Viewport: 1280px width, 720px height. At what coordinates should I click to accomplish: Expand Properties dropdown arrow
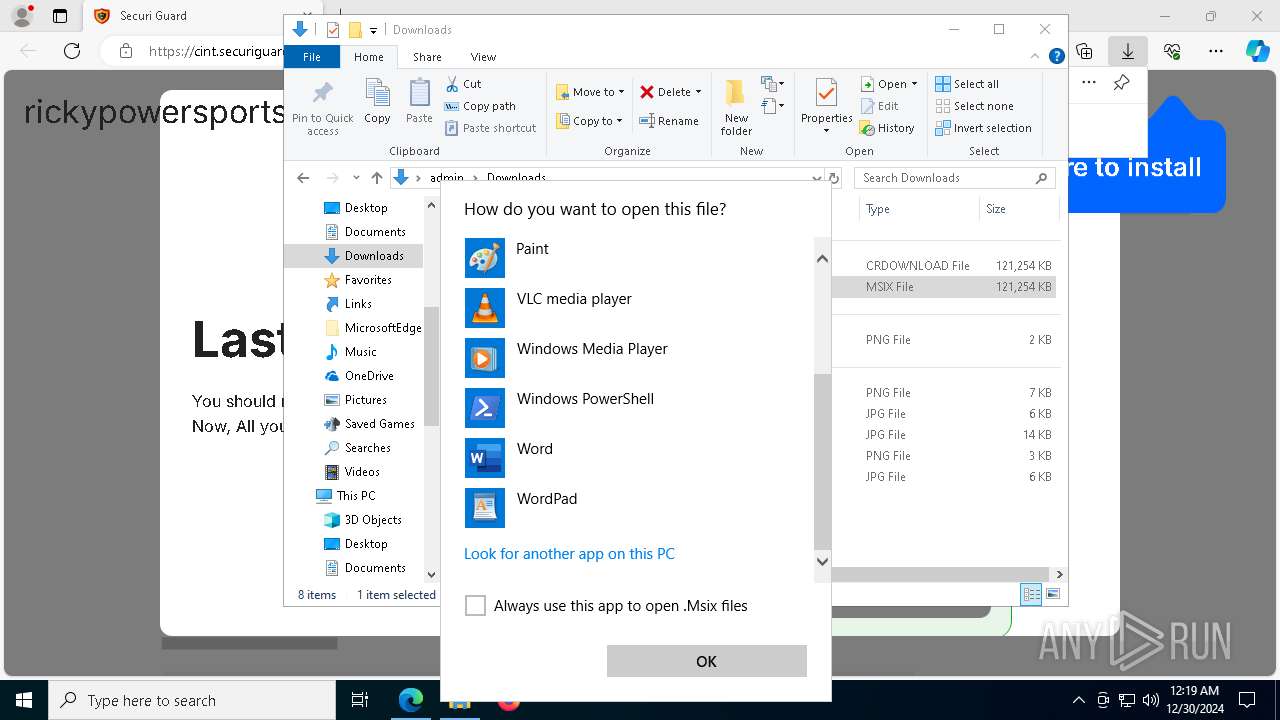826,130
